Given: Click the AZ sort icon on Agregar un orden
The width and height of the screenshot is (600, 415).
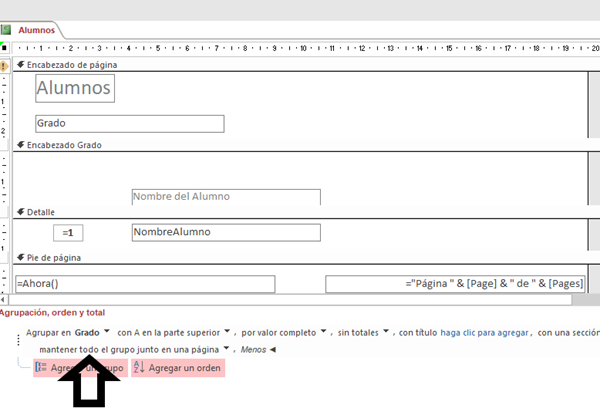Looking at the screenshot, I should click(x=139, y=367).
